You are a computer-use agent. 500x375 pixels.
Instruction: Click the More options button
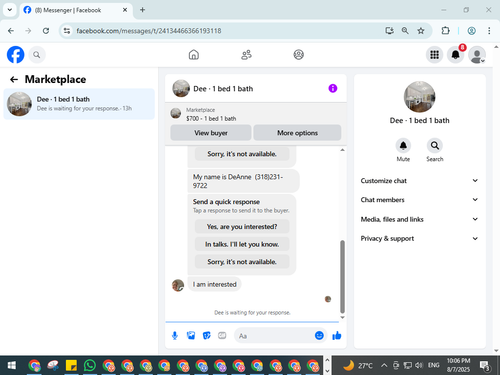pos(297,133)
